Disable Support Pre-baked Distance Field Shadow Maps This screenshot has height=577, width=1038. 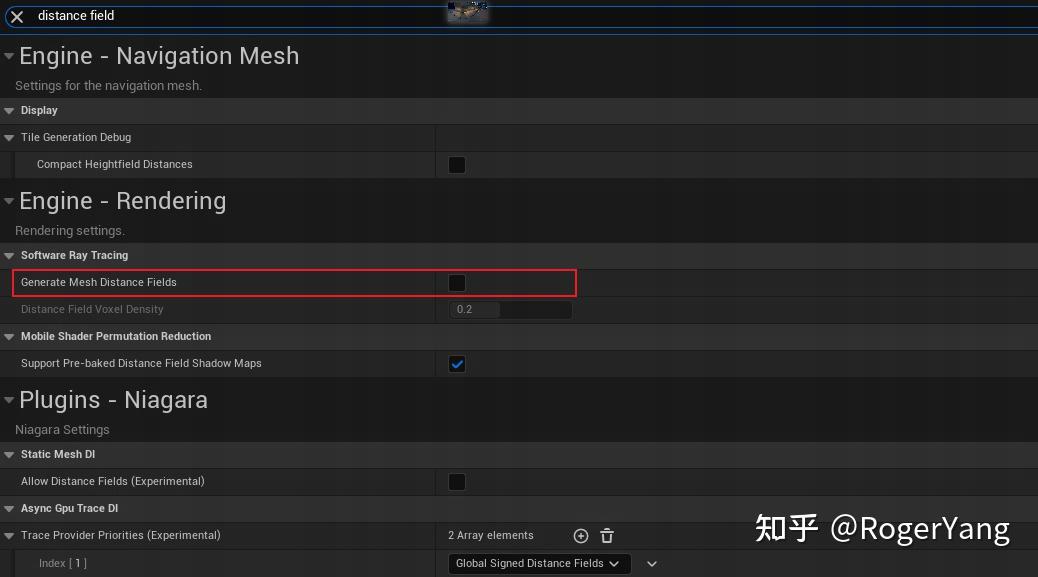click(x=457, y=364)
